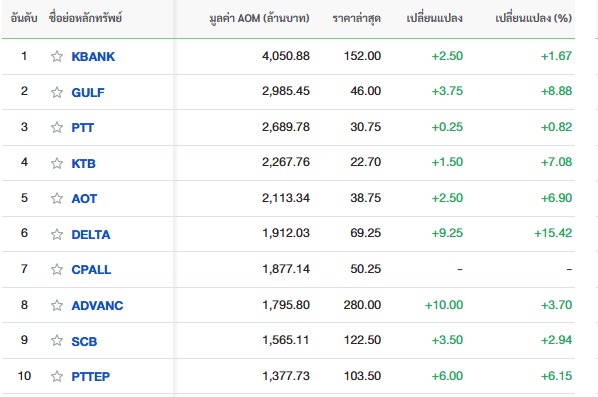The width and height of the screenshot is (598, 397).
Task: Toggle favorite star for KBANK
Action: click(x=57, y=56)
